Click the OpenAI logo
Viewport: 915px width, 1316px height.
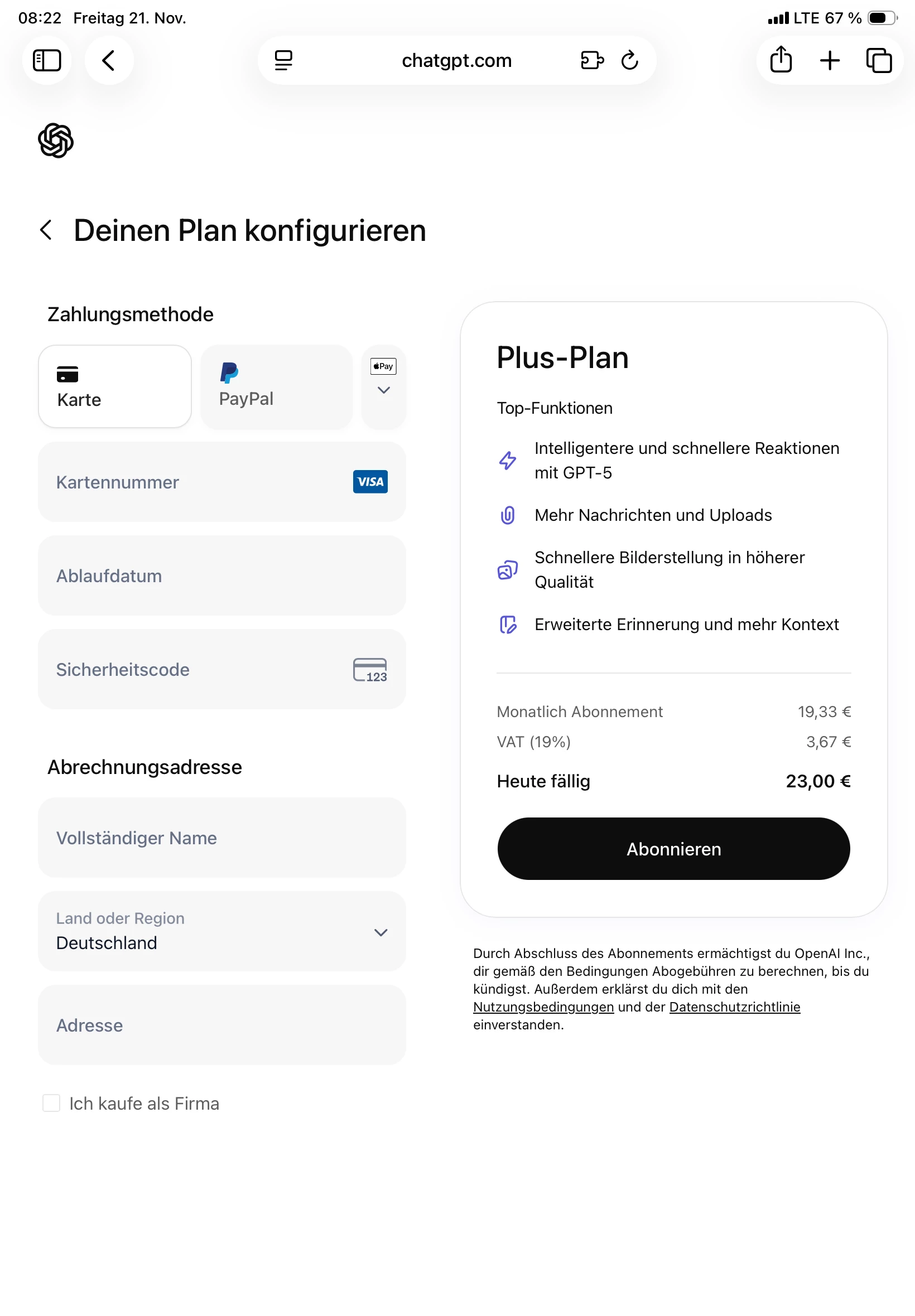(56, 141)
